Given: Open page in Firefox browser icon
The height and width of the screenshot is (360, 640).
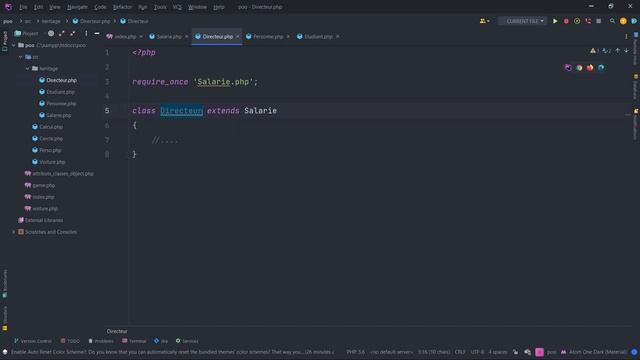Looking at the screenshot, I should pyautogui.click(x=590, y=68).
